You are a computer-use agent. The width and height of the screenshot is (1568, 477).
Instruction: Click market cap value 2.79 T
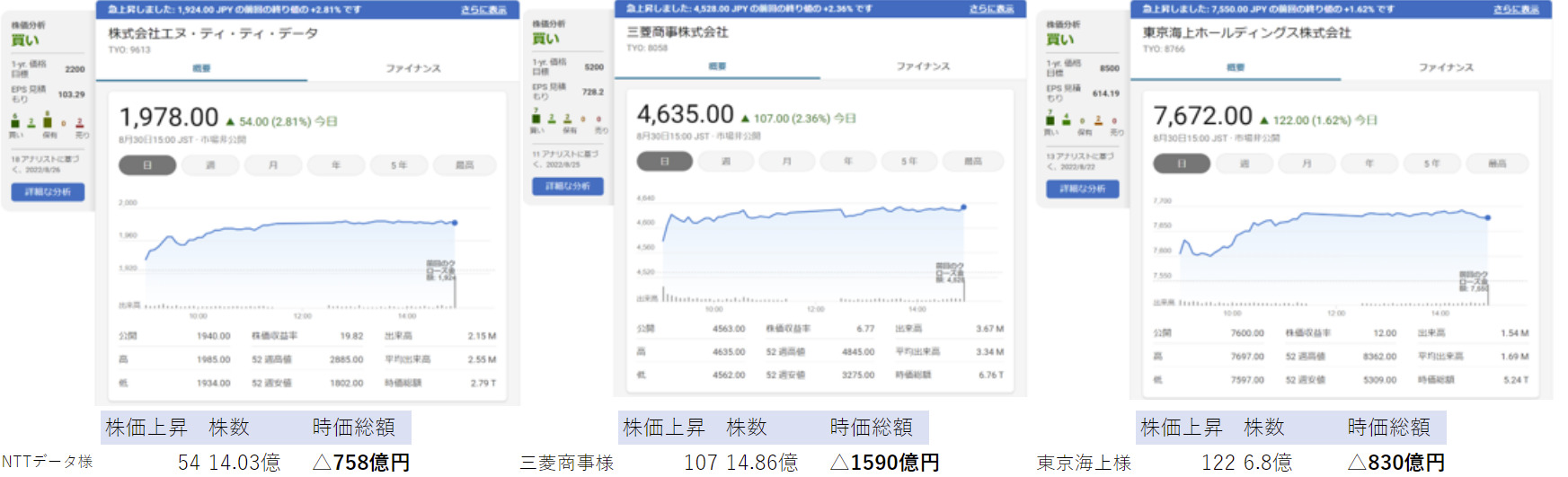(483, 383)
